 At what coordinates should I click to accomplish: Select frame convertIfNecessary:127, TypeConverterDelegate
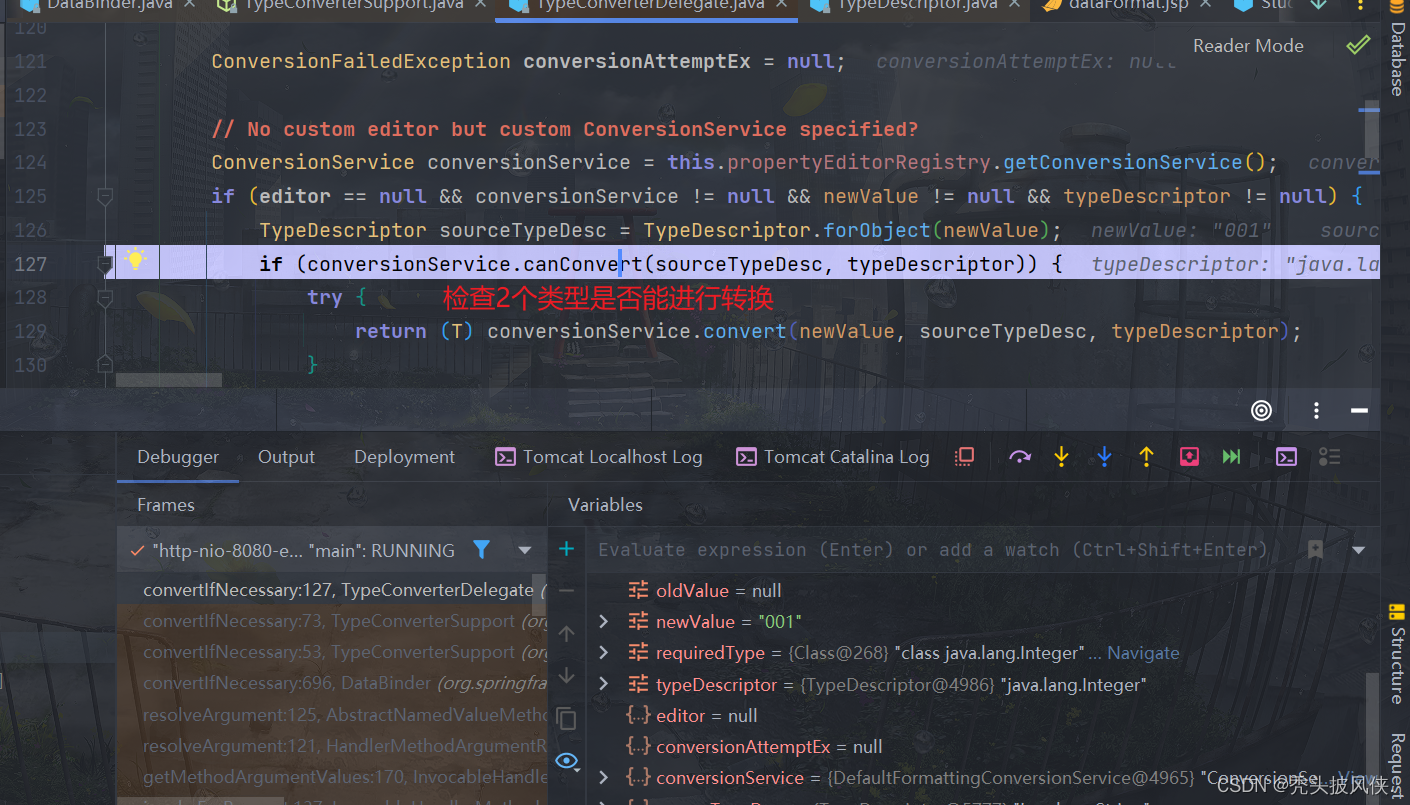332,590
